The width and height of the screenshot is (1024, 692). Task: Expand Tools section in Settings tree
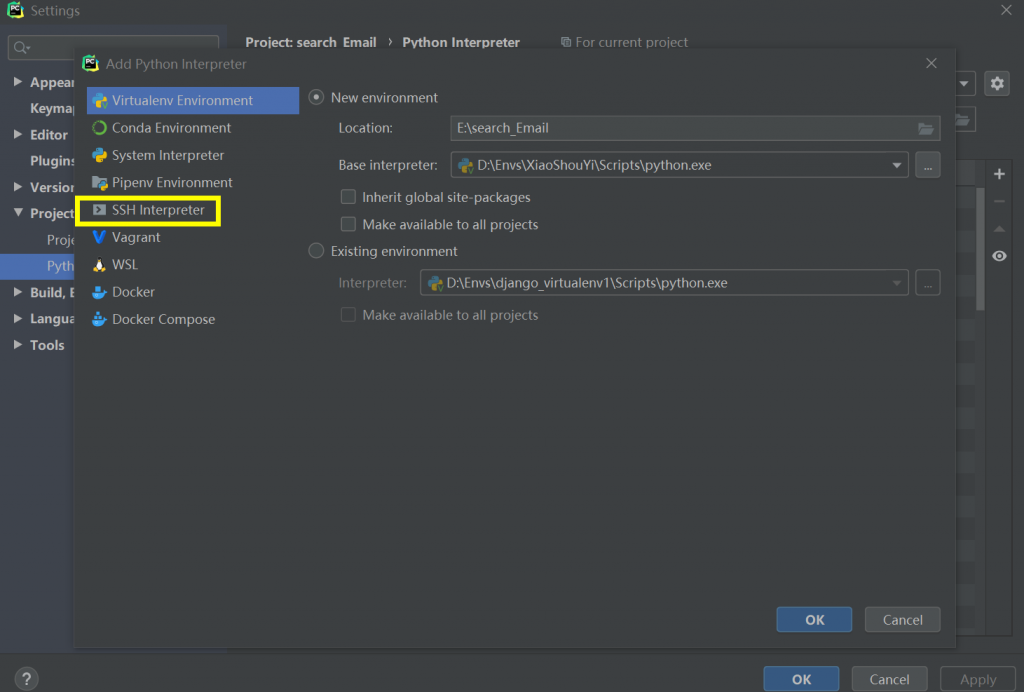(18, 344)
